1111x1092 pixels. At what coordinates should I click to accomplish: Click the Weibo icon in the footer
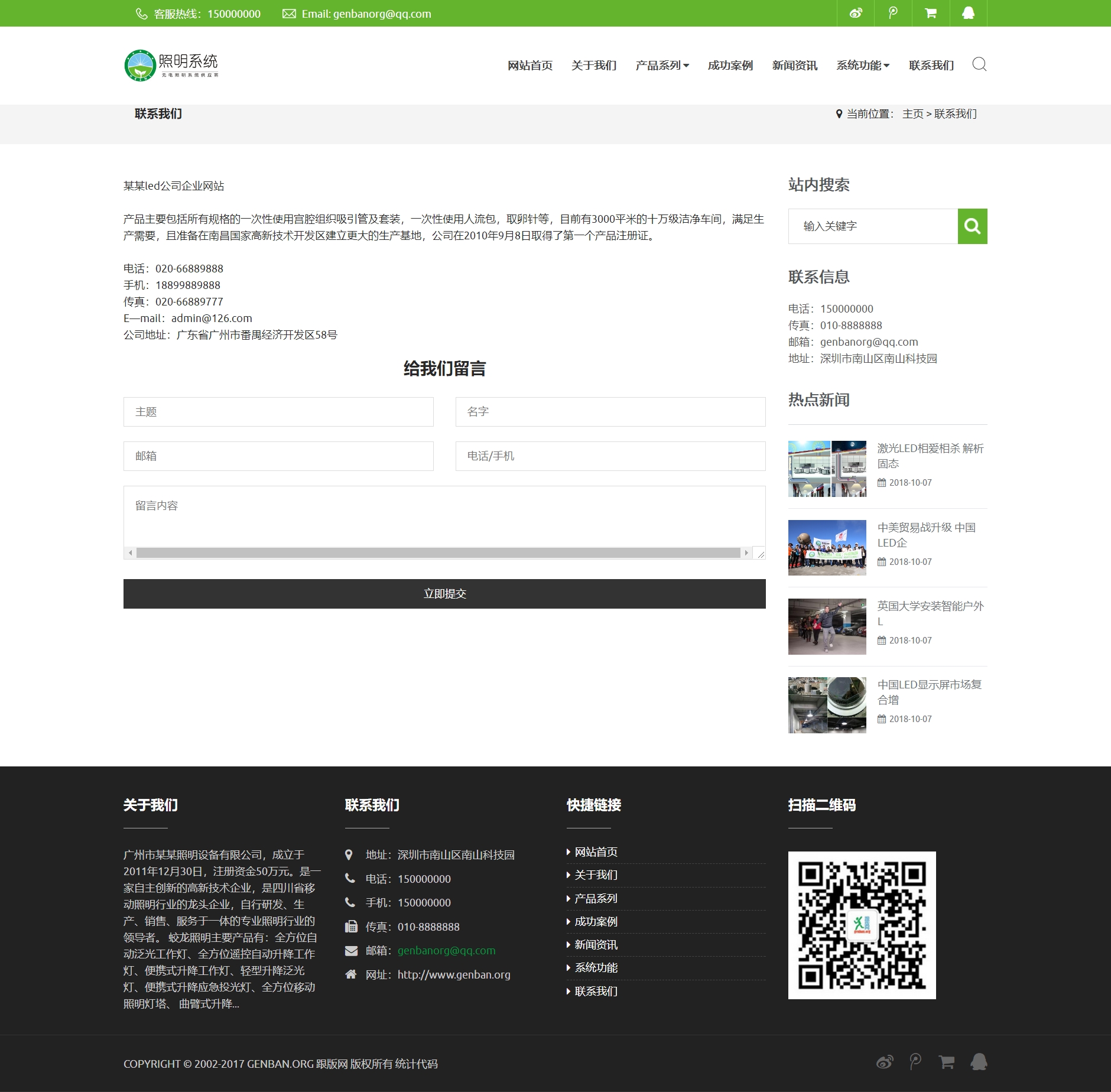tap(885, 1061)
